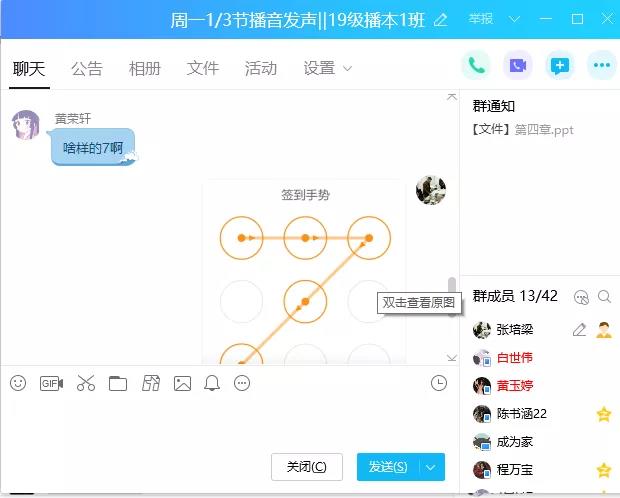Click the 关闭(C) button

(306, 467)
